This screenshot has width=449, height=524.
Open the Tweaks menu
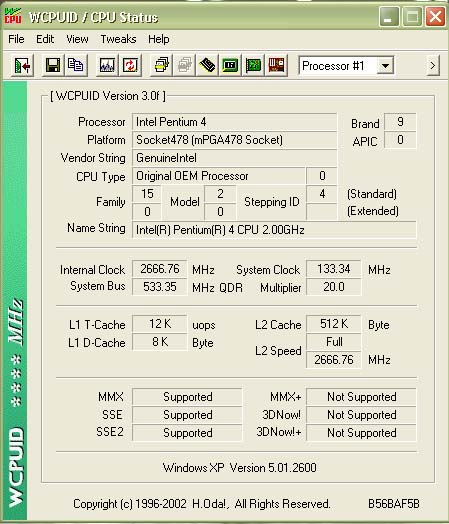coord(118,39)
